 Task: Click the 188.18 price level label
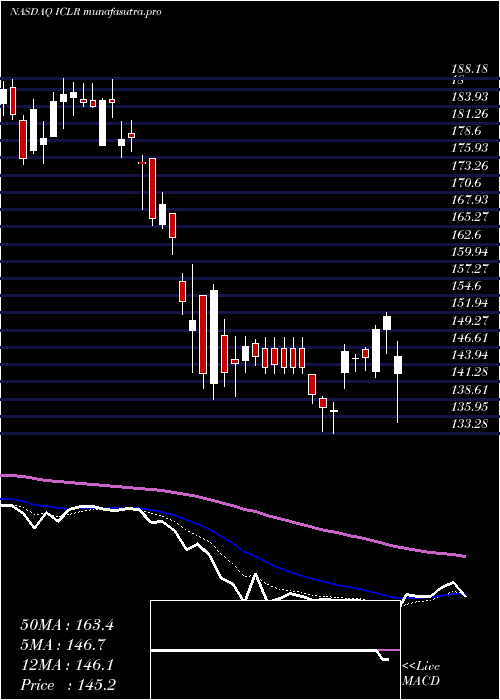click(470, 70)
